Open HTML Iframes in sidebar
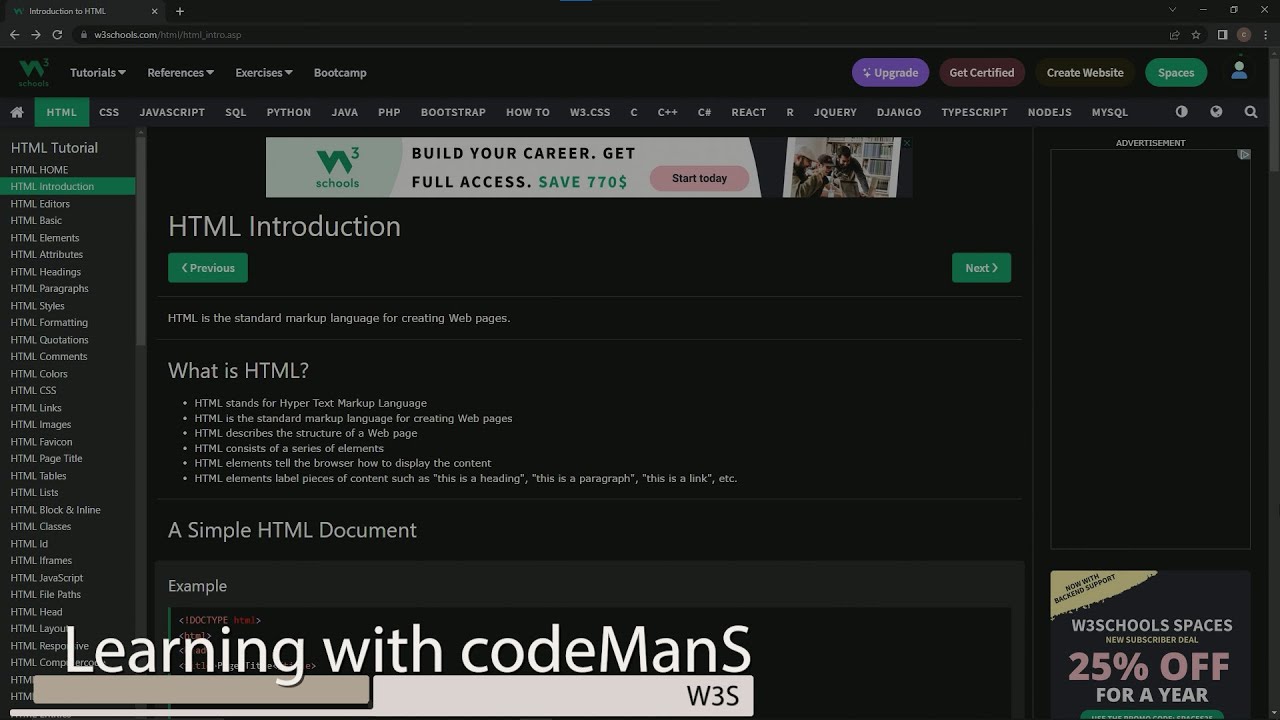Screen dimensions: 1280x720 pyautogui.click(x=41, y=561)
